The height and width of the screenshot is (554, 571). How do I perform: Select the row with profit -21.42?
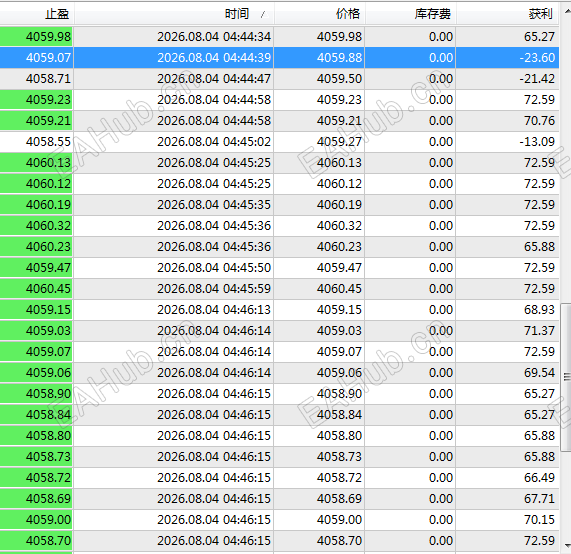click(x=279, y=79)
